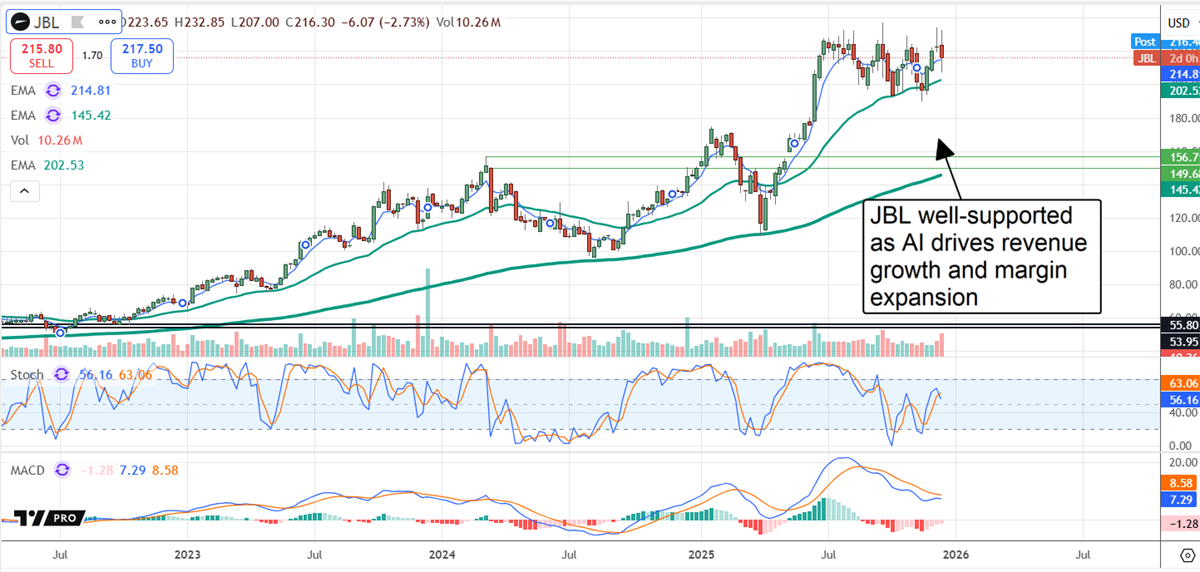Screen dimensions: 1200x572
Task: Click the 217.50 BUY button
Action: pos(143,56)
